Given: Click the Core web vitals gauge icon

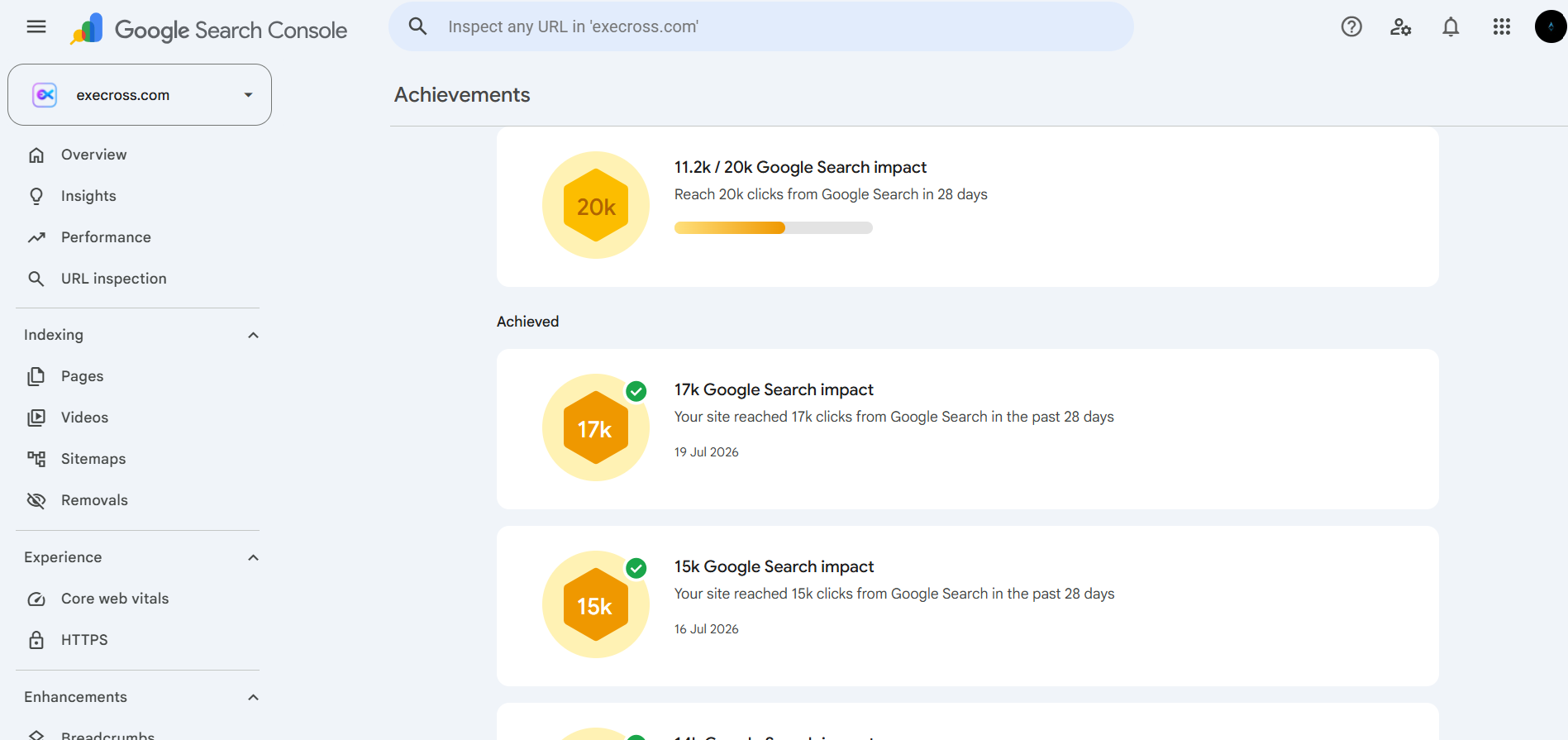Looking at the screenshot, I should click(36, 599).
